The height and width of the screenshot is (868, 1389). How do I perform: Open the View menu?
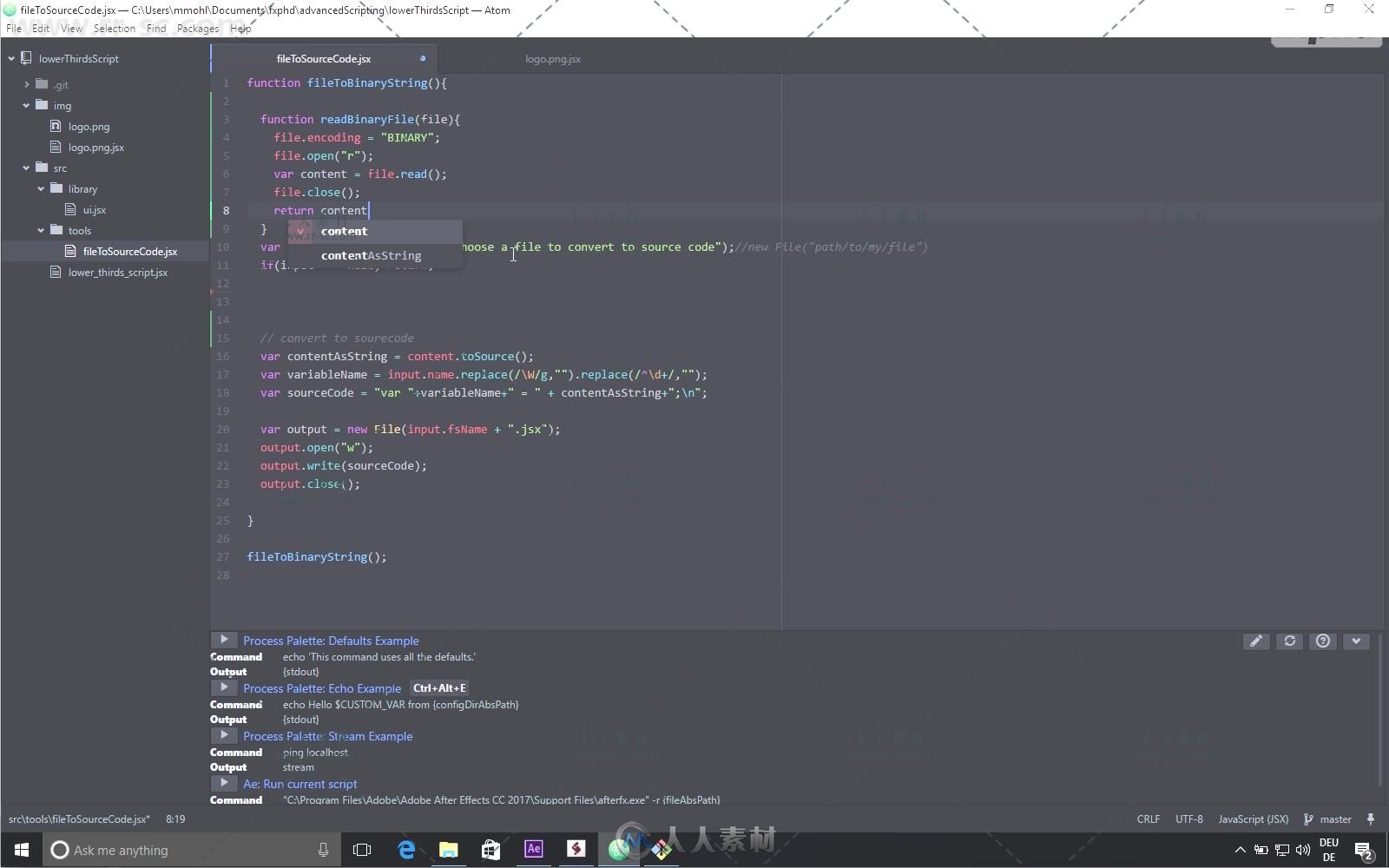(x=72, y=28)
